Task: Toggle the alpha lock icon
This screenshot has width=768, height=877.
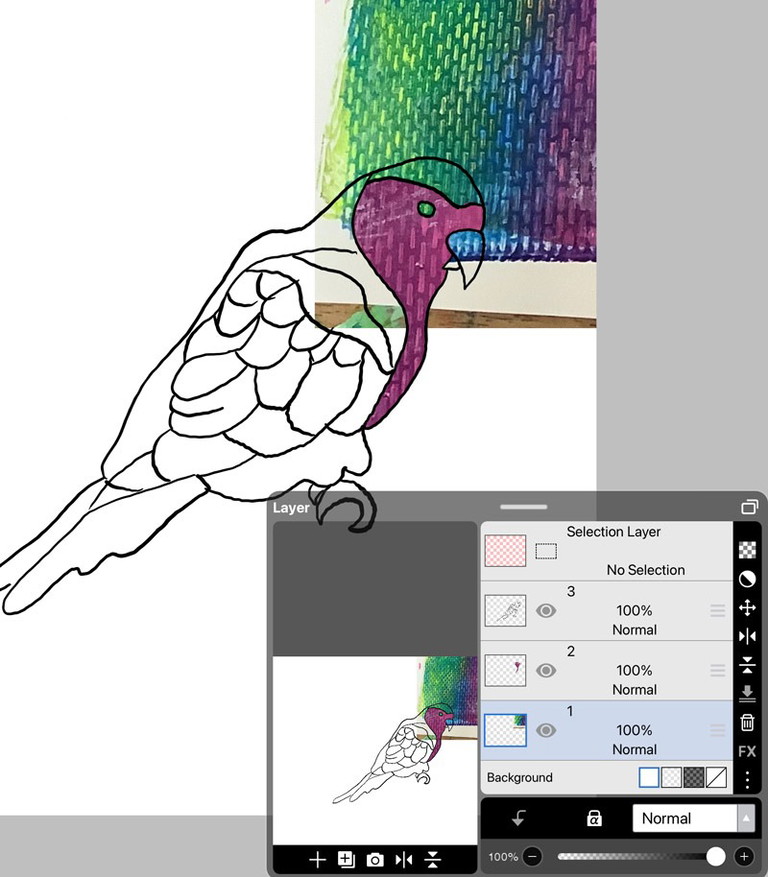Action: pyautogui.click(x=593, y=819)
